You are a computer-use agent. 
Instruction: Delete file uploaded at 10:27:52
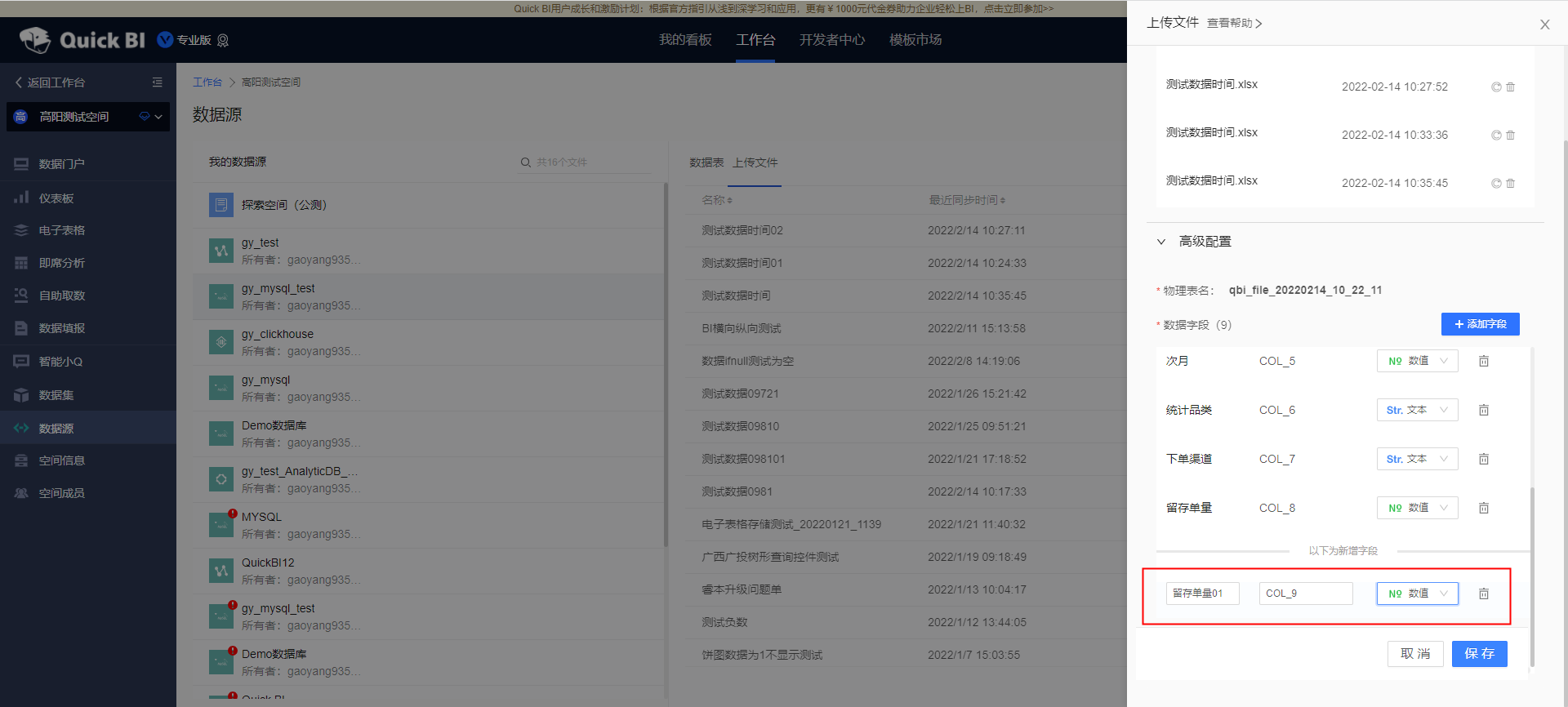tap(1511, 87)
